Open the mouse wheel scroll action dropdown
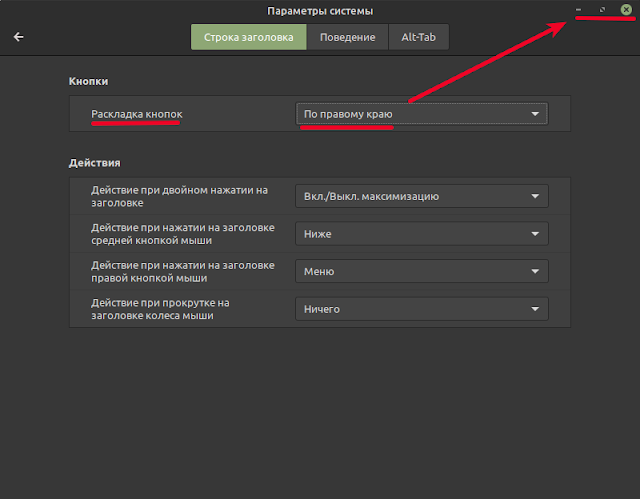The height and width of the screenshot is (499, 640). click(422, 309)
